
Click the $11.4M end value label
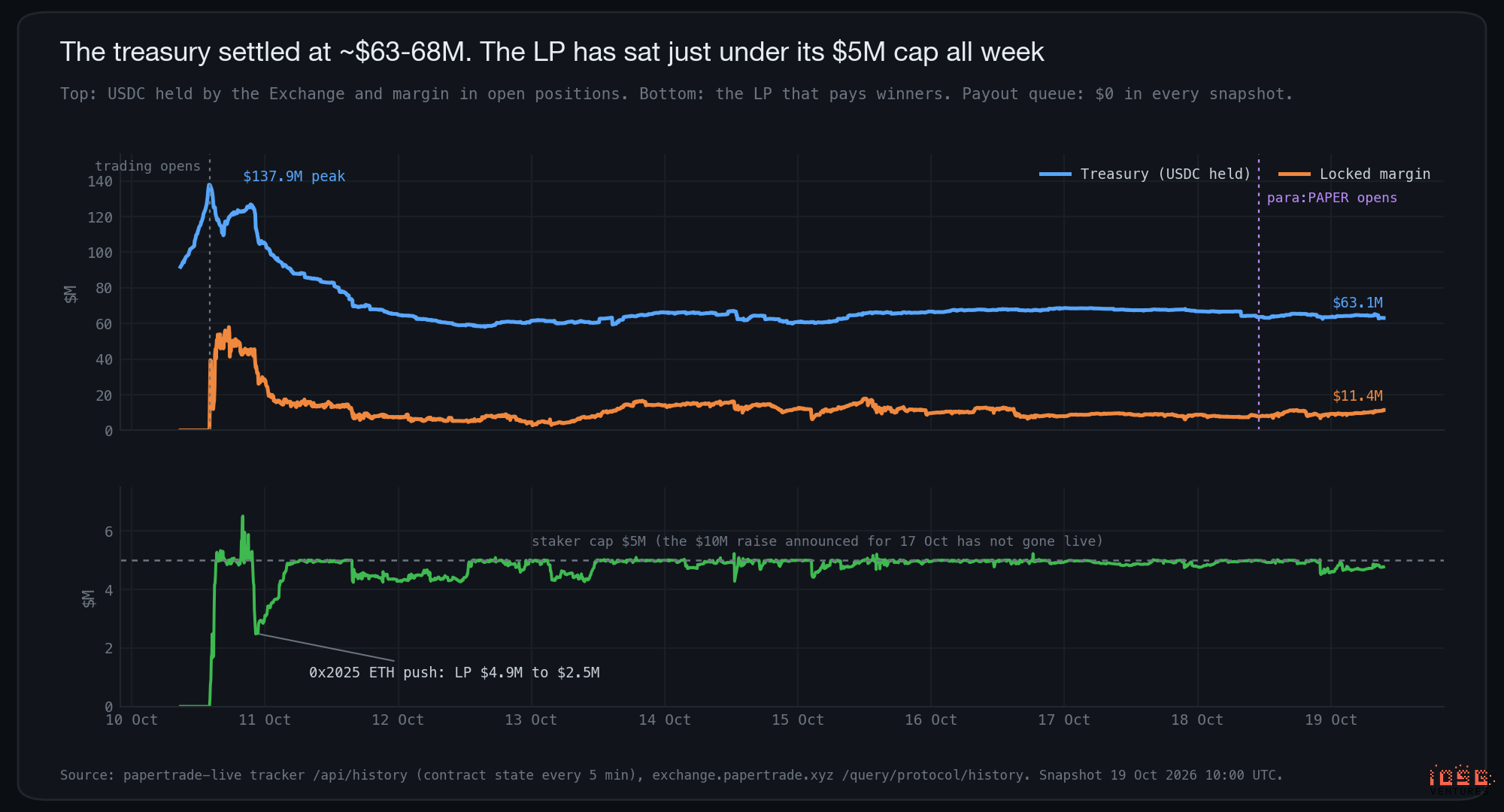(1357, 395)
